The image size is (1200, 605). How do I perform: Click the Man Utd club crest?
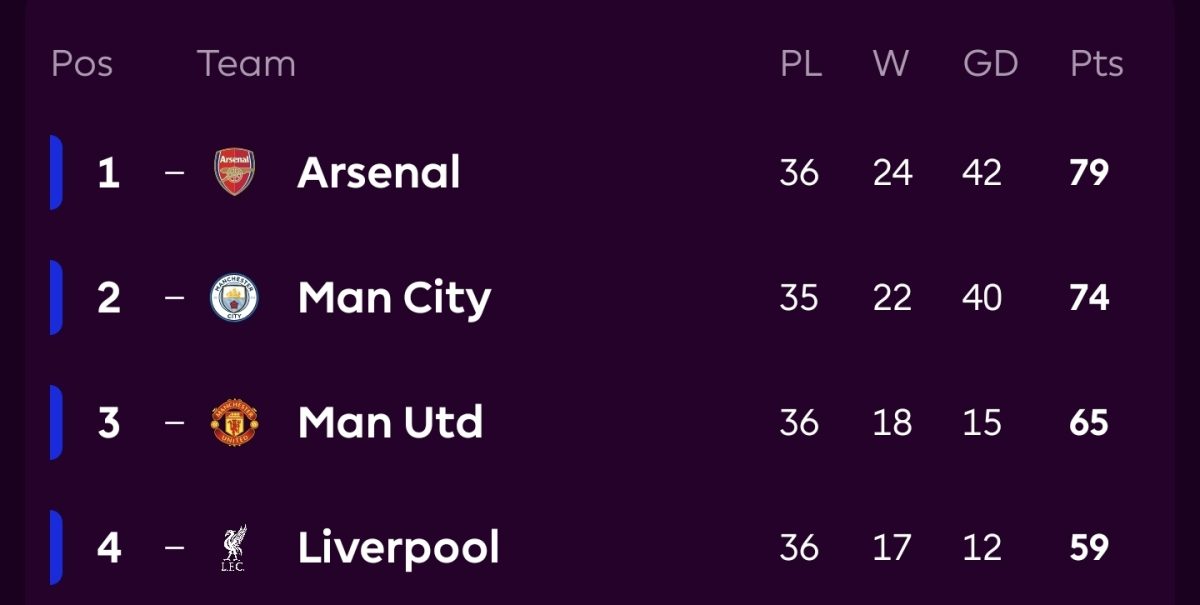pos(235,423)
